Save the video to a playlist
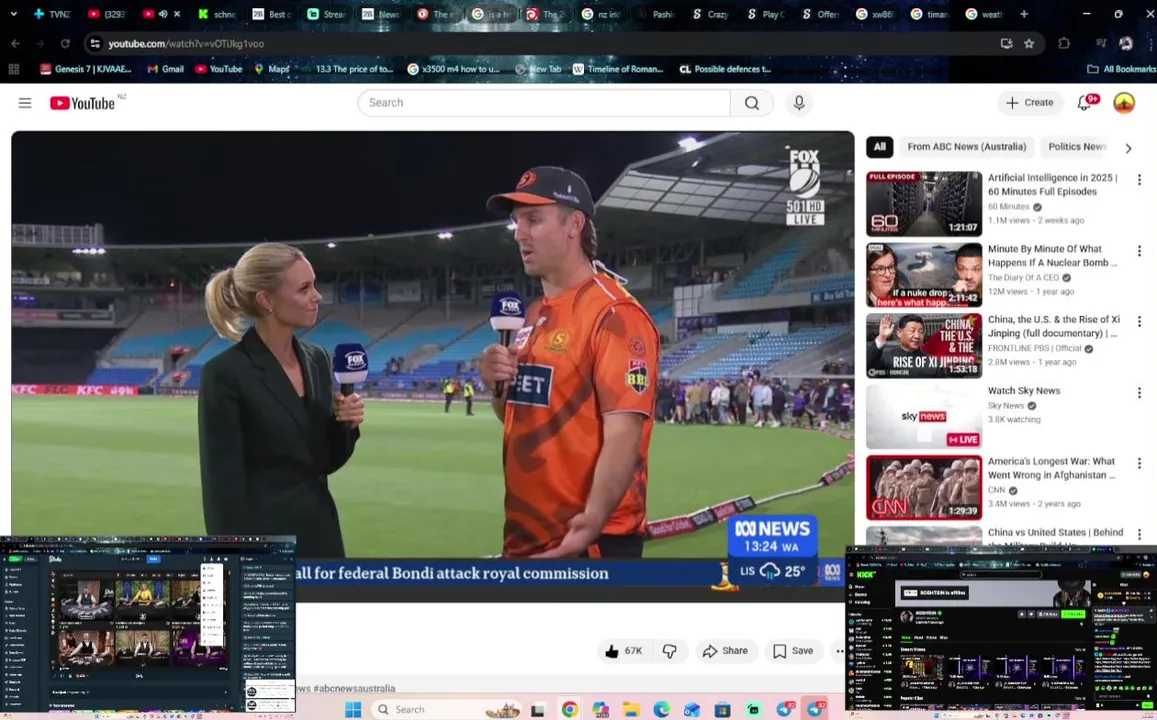 coord(793,651)
